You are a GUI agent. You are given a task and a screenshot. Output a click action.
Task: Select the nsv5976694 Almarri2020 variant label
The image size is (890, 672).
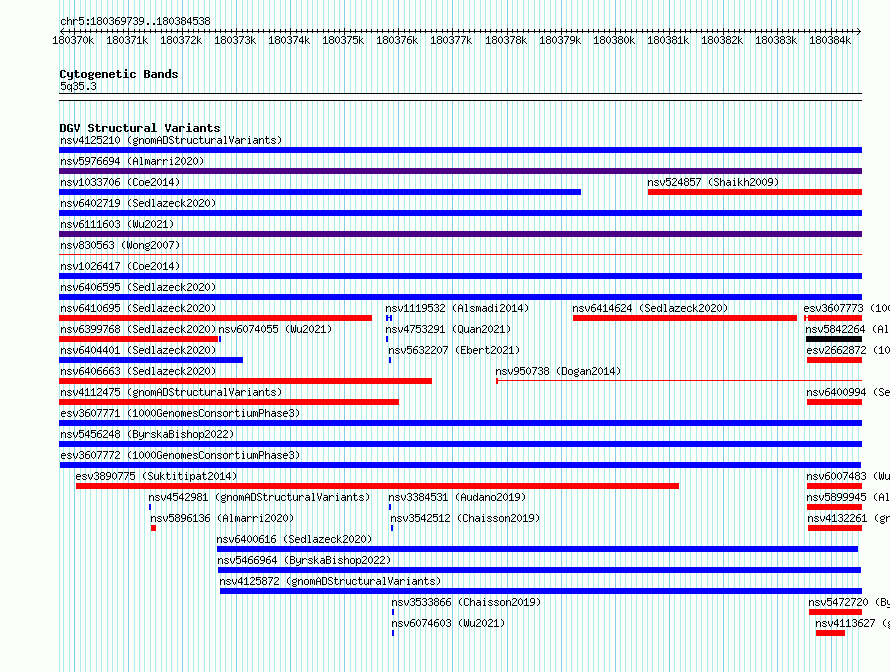132,161
